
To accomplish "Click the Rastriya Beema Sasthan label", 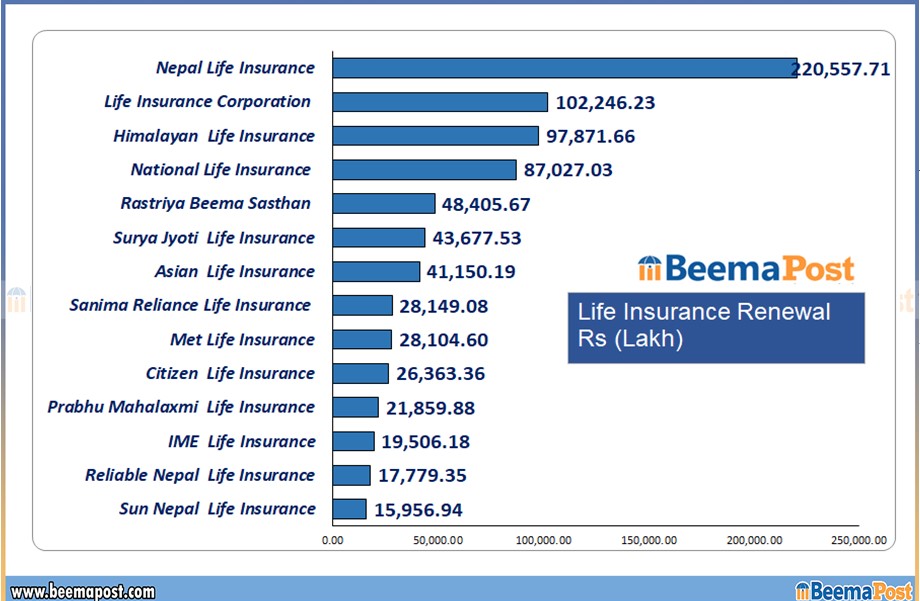I will tap(215, 204).
